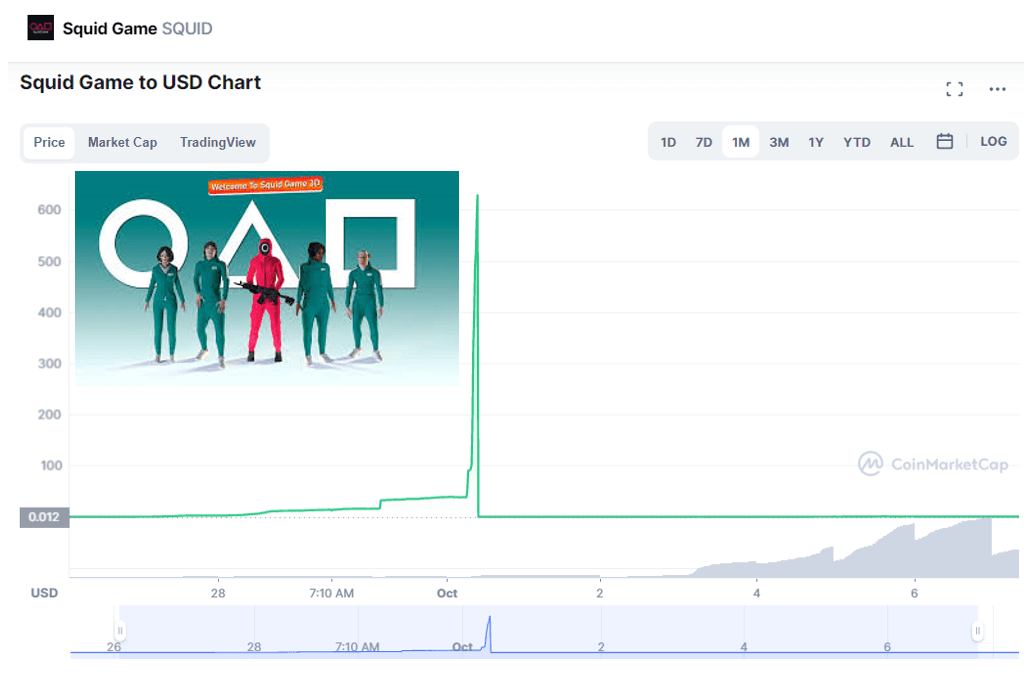1035x675 pixels.
Task: Click the USD currency label
Action: coord(44,593)
